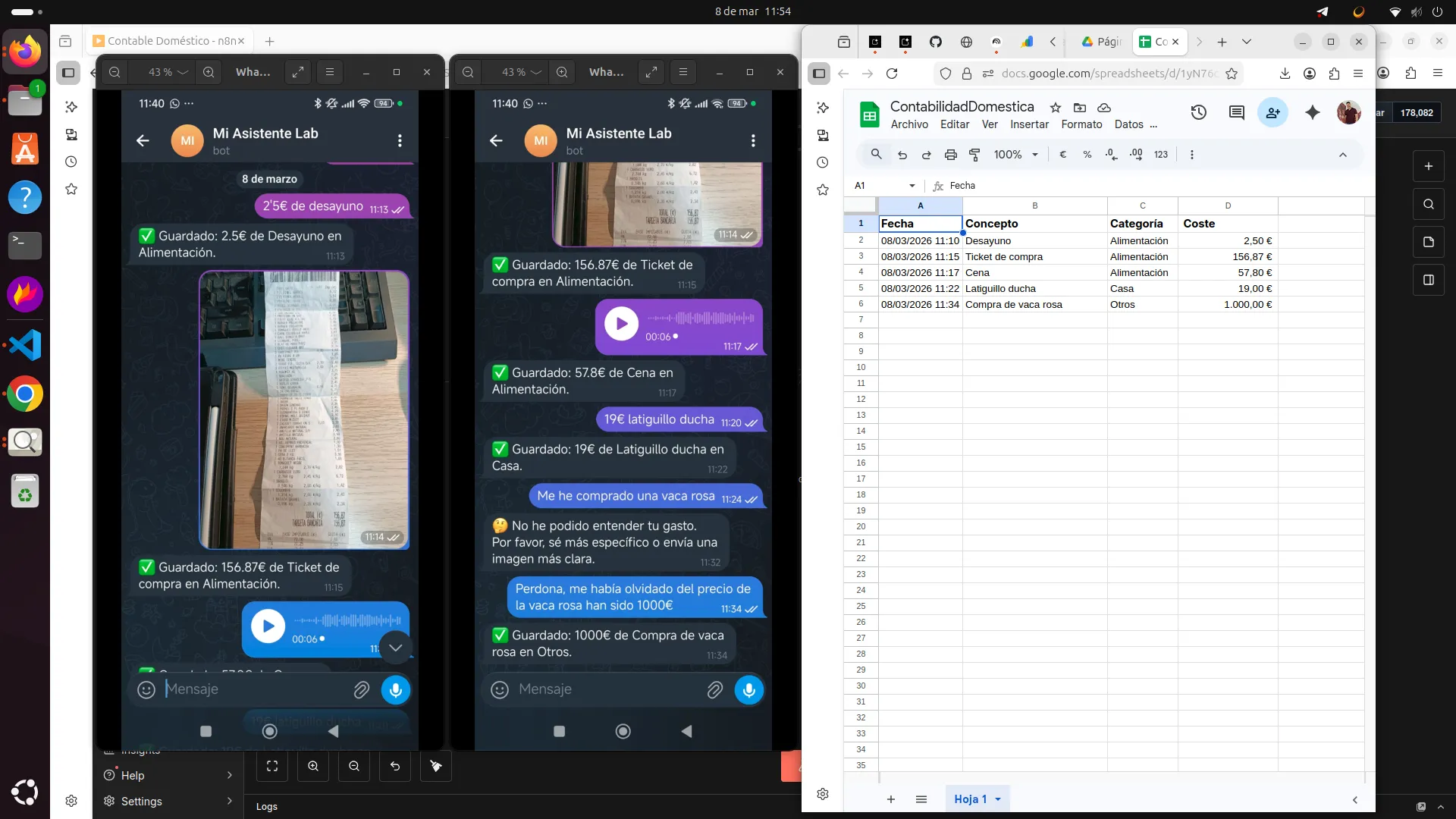Print the ContabilidadDomestica spreadsheet

[950, 155]
